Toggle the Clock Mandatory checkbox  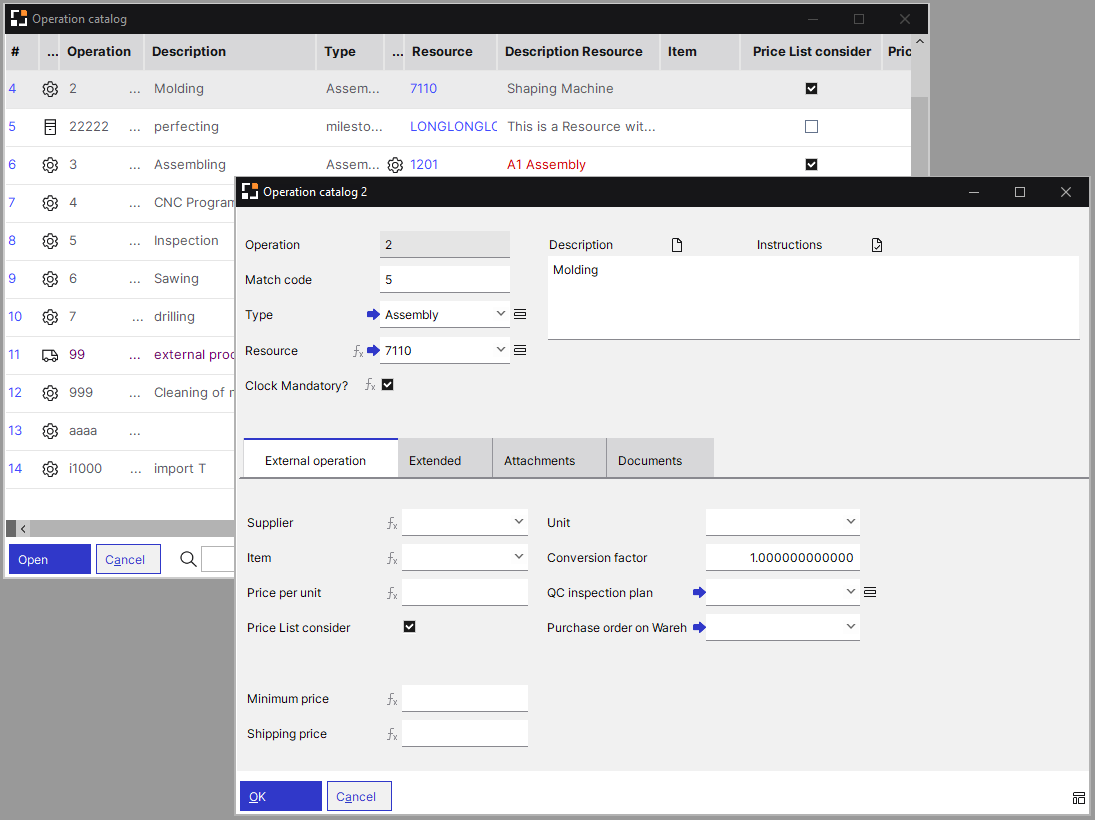click(x=388, y=385)
